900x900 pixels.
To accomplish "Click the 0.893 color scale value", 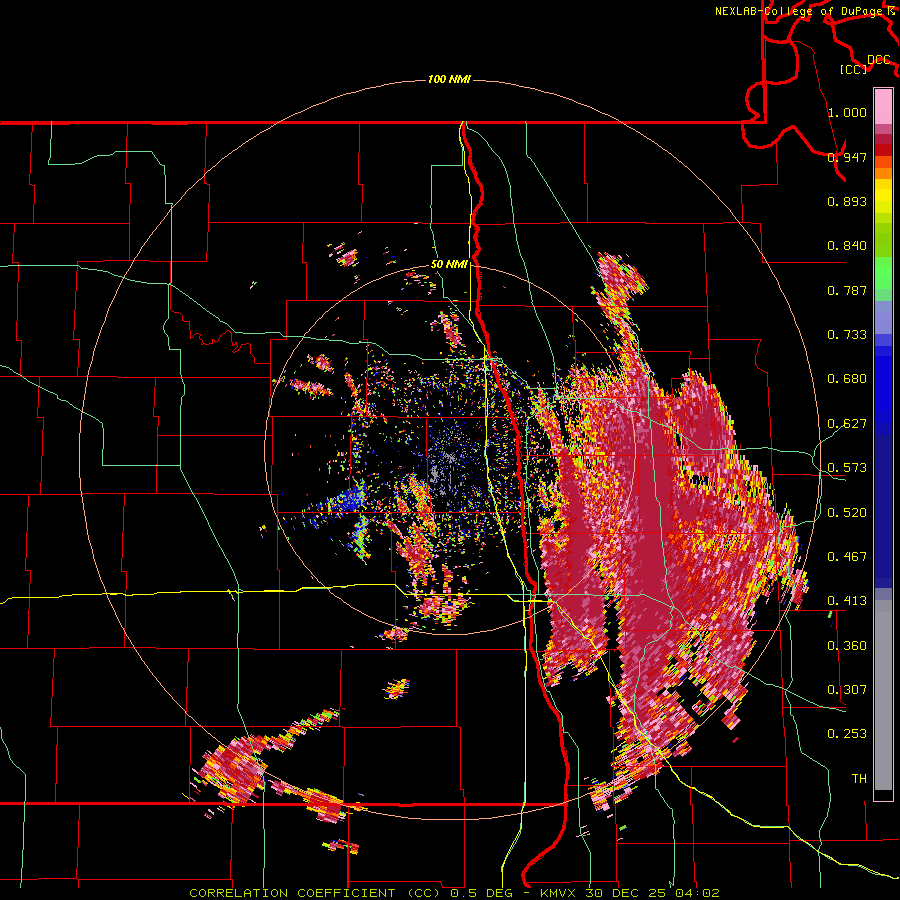I will (847, 201).
